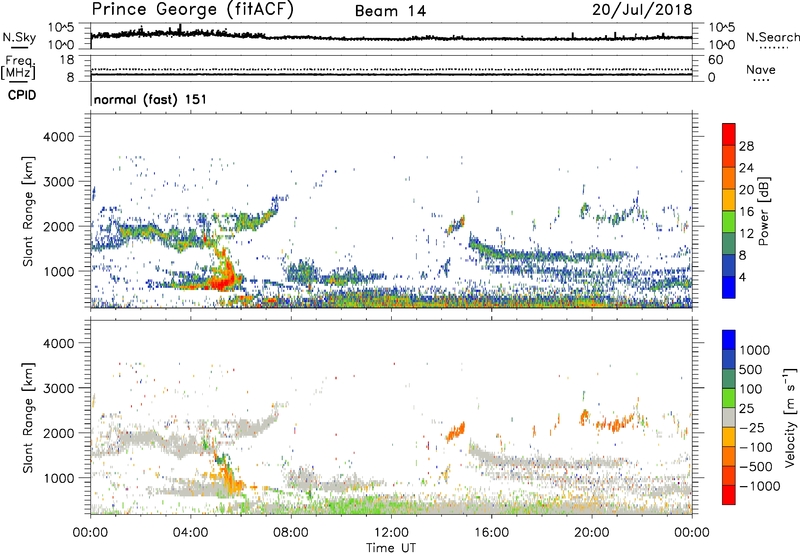Click the '28' label on Power colorbar
800x554 pixels.
click(x=746, y=146)
